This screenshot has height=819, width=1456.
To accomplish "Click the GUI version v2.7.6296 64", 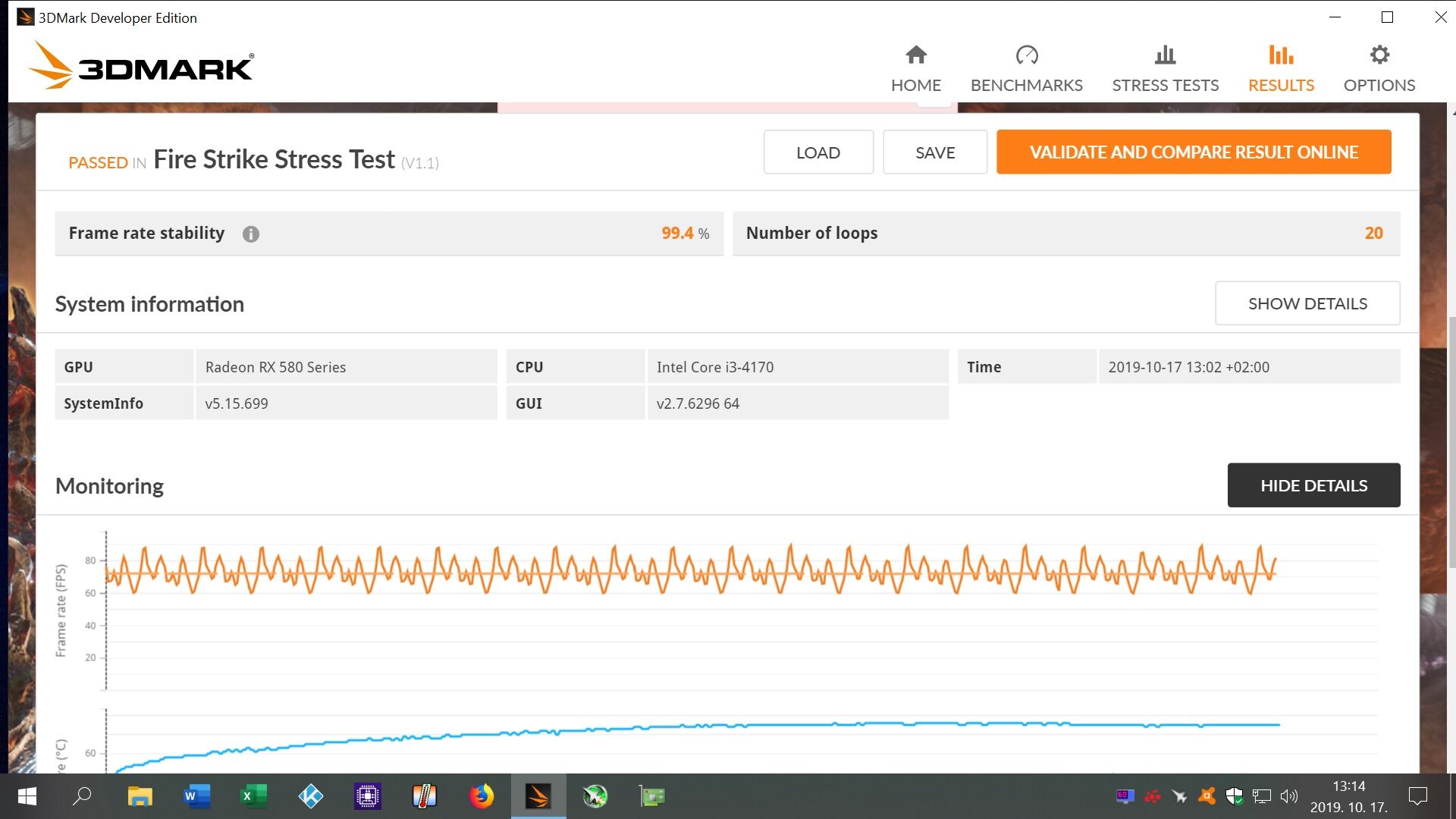I will click(x=698, y=403).
